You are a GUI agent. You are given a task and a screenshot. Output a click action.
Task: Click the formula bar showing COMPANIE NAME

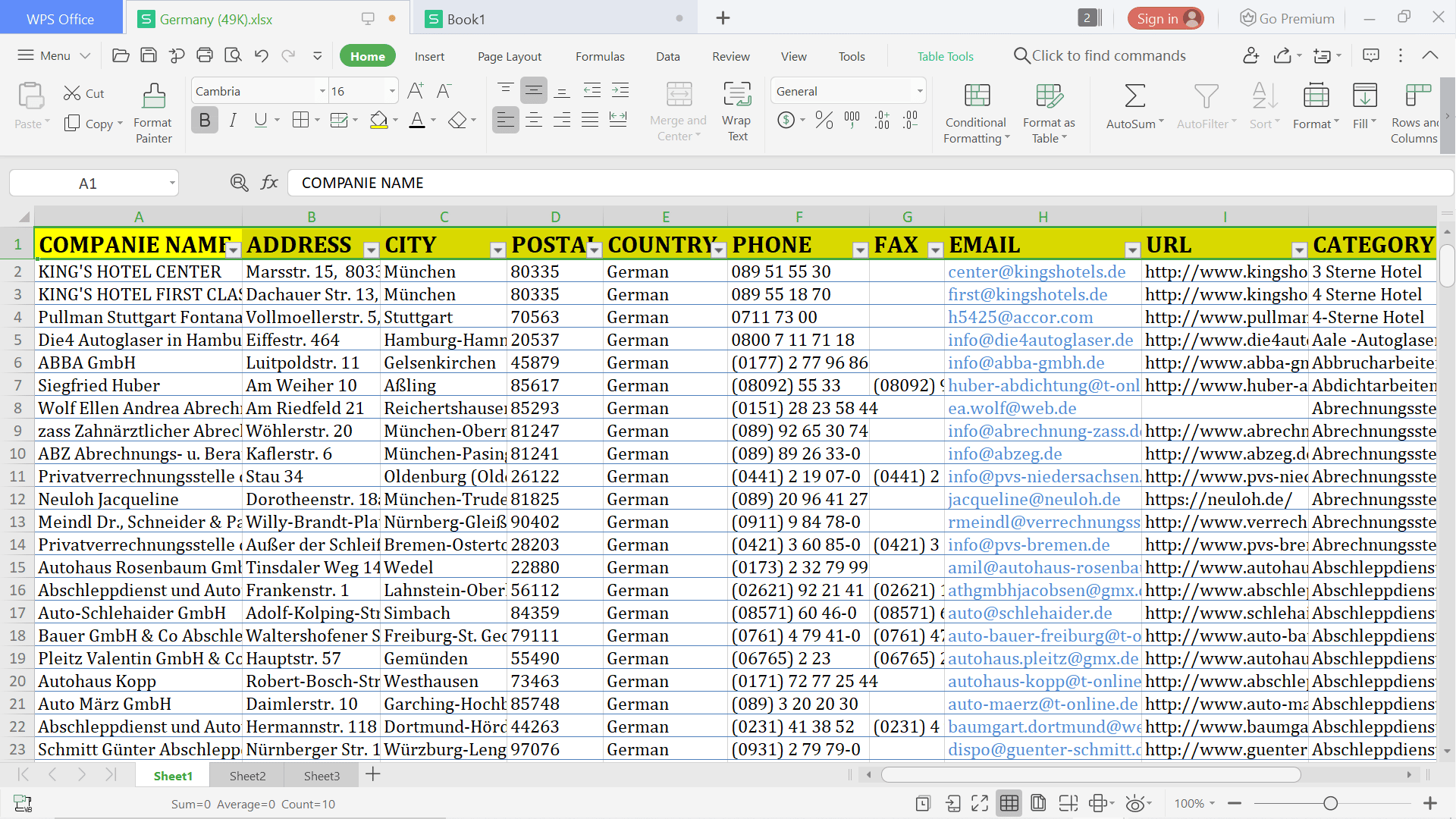870,183
